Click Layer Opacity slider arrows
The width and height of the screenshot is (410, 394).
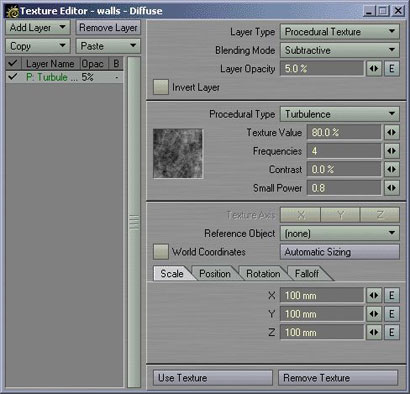tap(374, 69)
